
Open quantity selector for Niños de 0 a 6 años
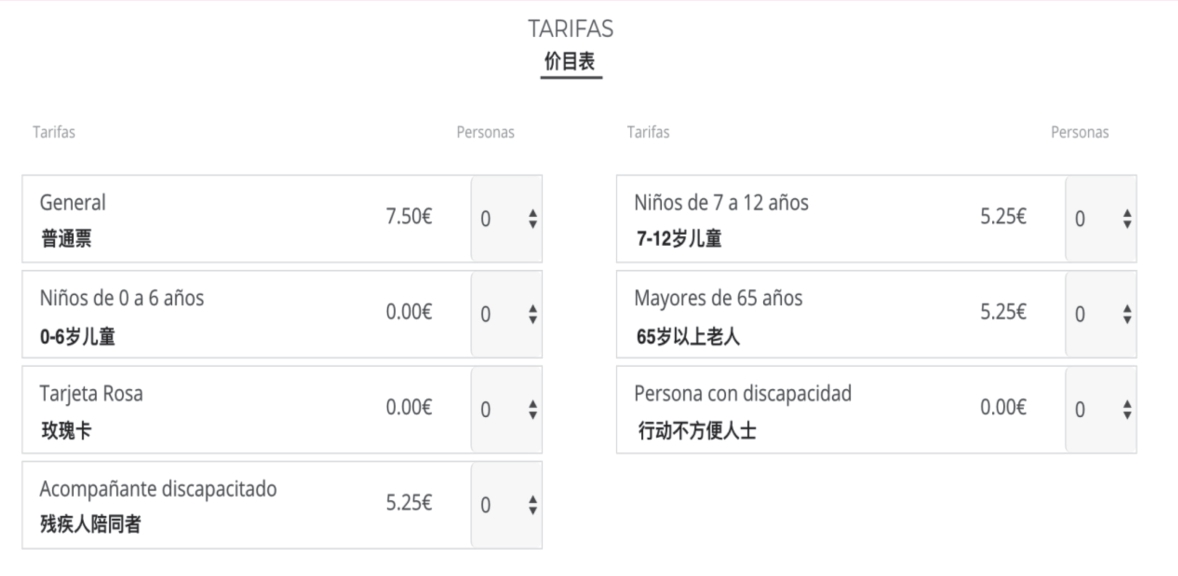pyautogui.click(x=507, y=314)
